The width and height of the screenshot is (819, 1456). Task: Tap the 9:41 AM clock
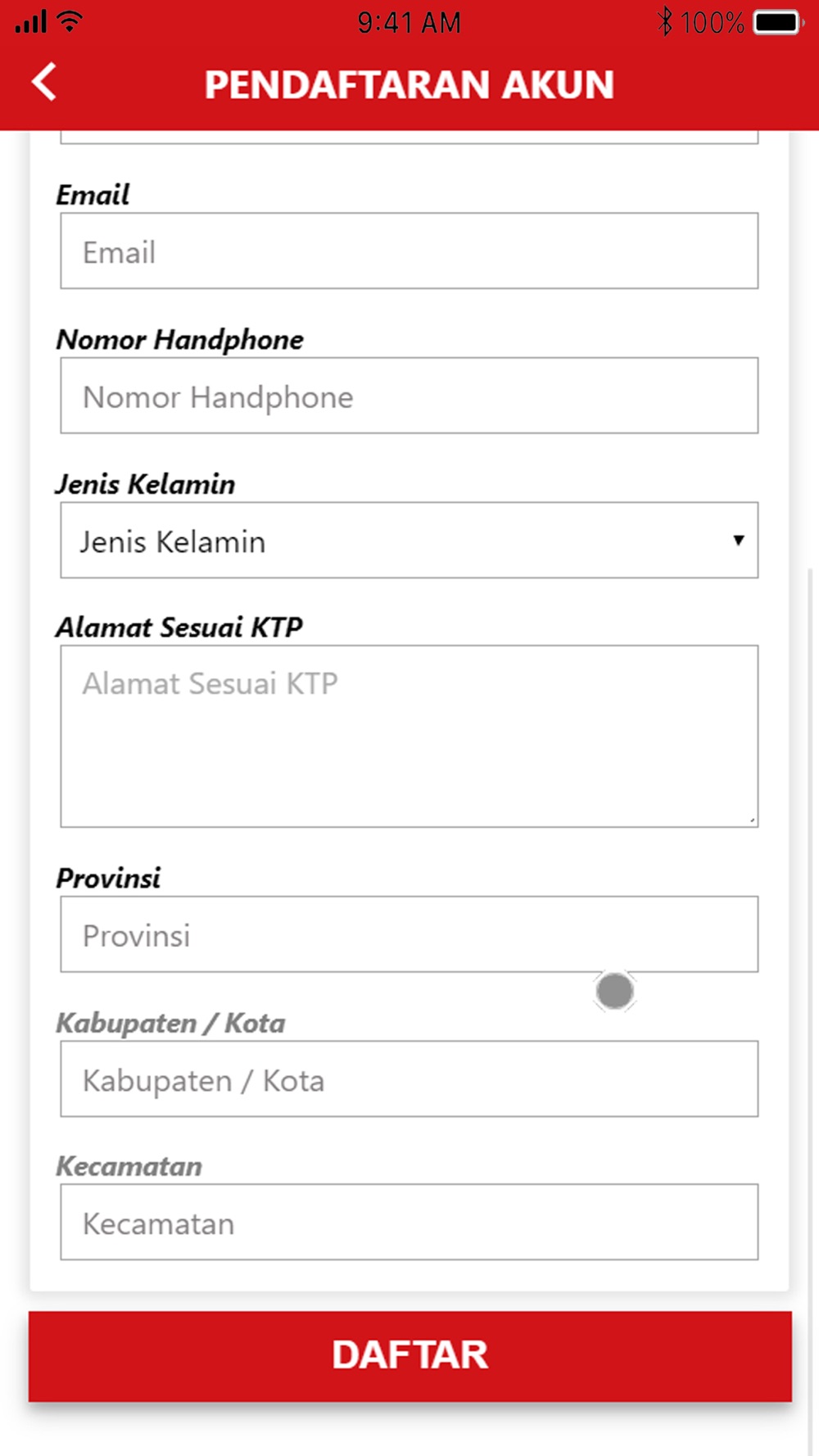click(409, 22)
